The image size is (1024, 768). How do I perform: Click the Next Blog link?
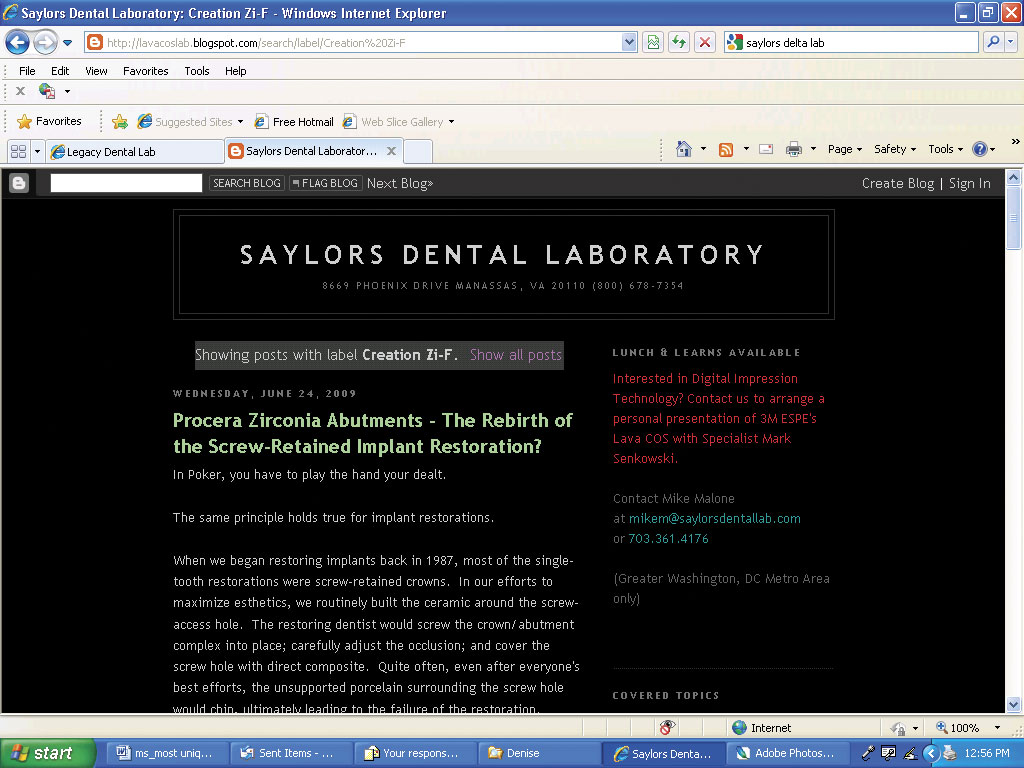pos(400,183)
